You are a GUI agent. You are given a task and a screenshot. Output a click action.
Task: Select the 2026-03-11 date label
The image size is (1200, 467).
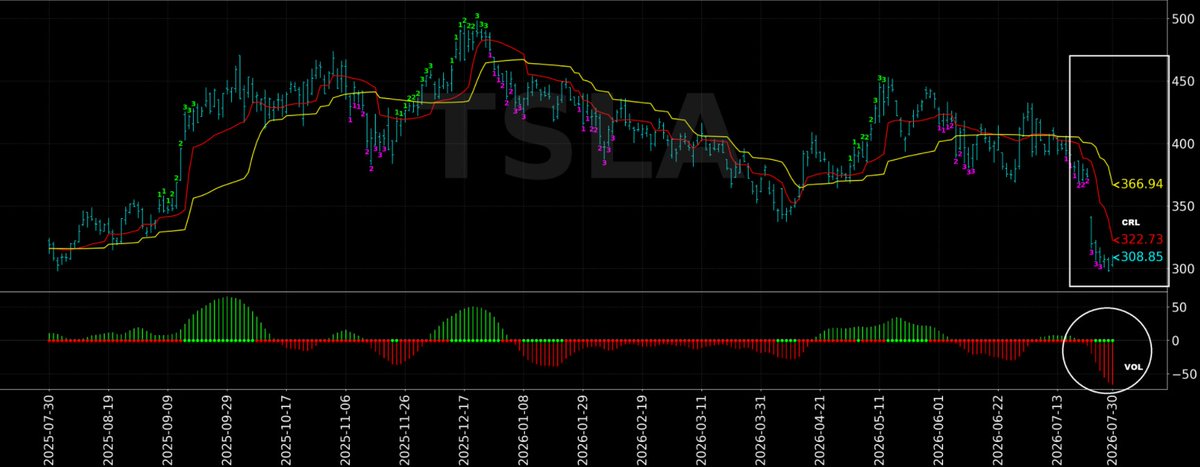700,428
